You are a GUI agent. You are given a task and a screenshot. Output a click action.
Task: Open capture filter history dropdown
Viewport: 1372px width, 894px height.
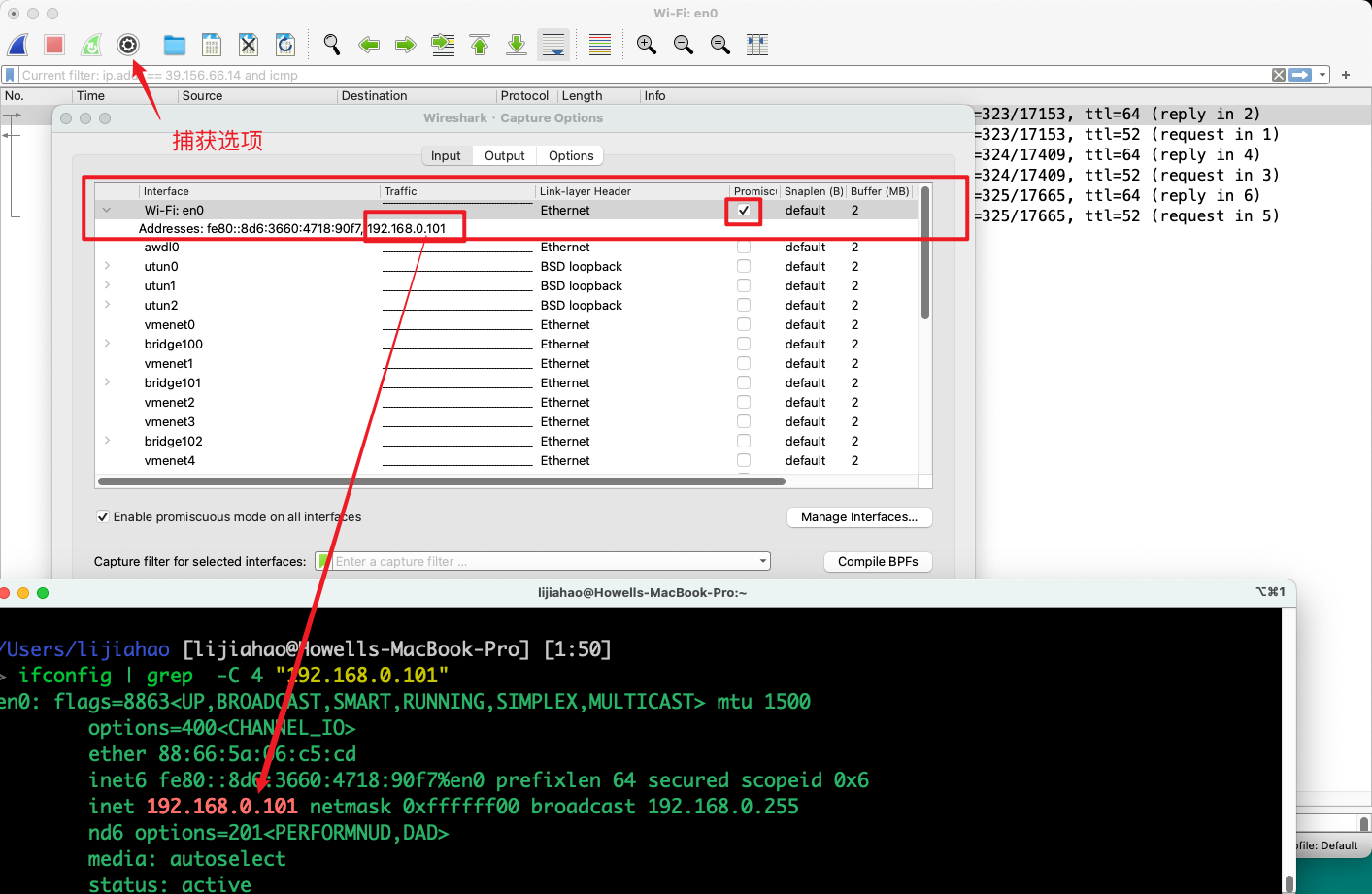pyautogui.click(x=763, y=561)
